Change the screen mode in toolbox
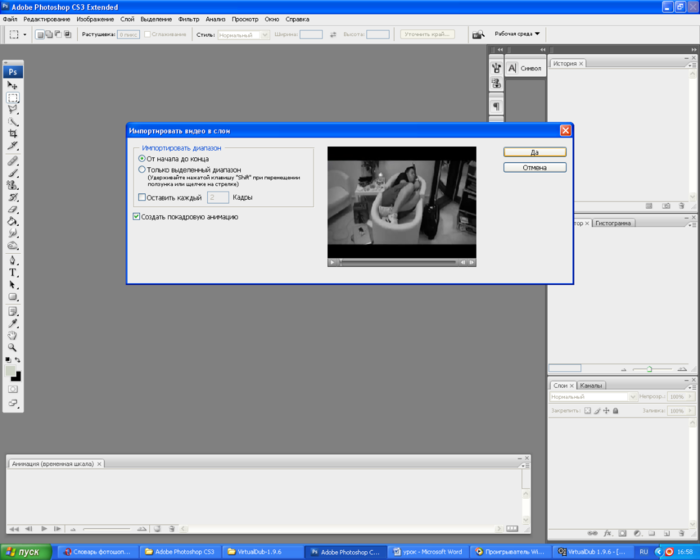Image resolution: width=700 pixels, height=560 pixels. click(x=12, y=403)
